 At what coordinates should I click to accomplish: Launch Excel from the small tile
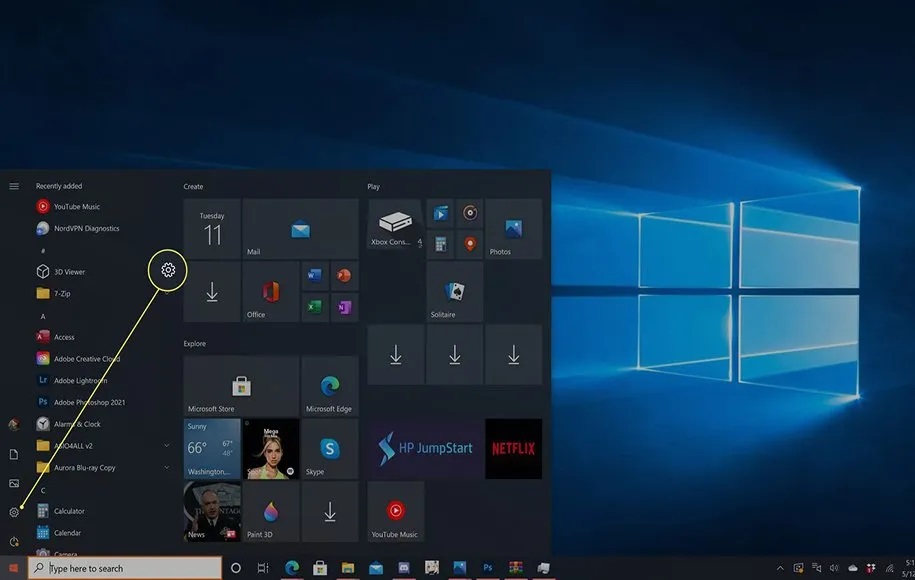pos(315,307)
